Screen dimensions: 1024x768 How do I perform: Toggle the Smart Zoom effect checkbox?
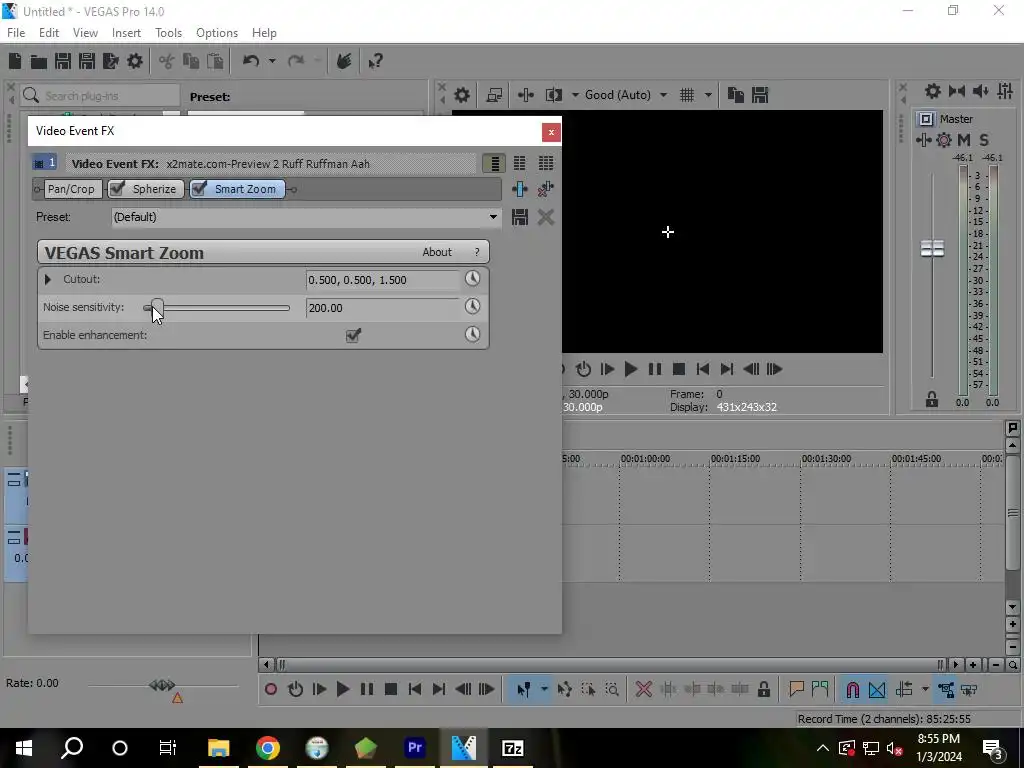(199, 189)
